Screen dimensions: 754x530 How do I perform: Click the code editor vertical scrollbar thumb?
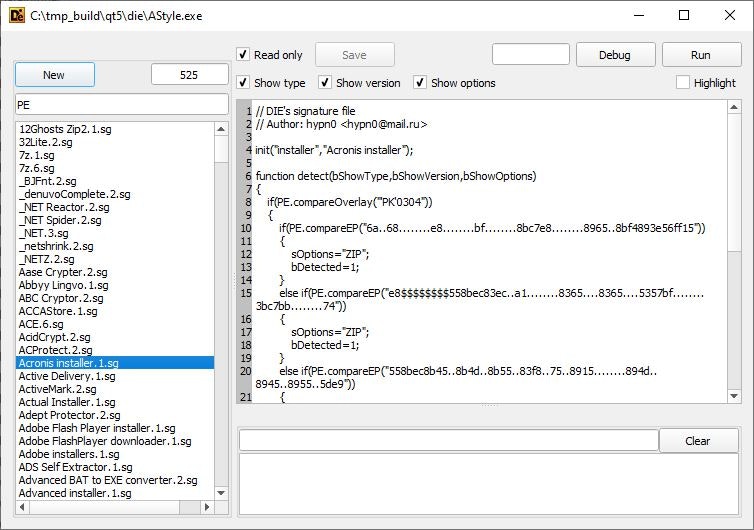tap(734, 182)
